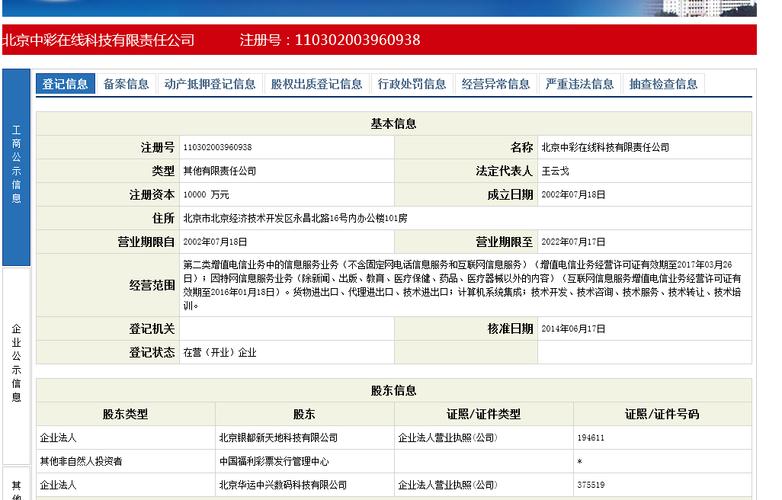Click the registration number 110302003960938 in the red banner
Image resolution: width=782 pixels, height=500 pixels.
(x=358, y=40)
